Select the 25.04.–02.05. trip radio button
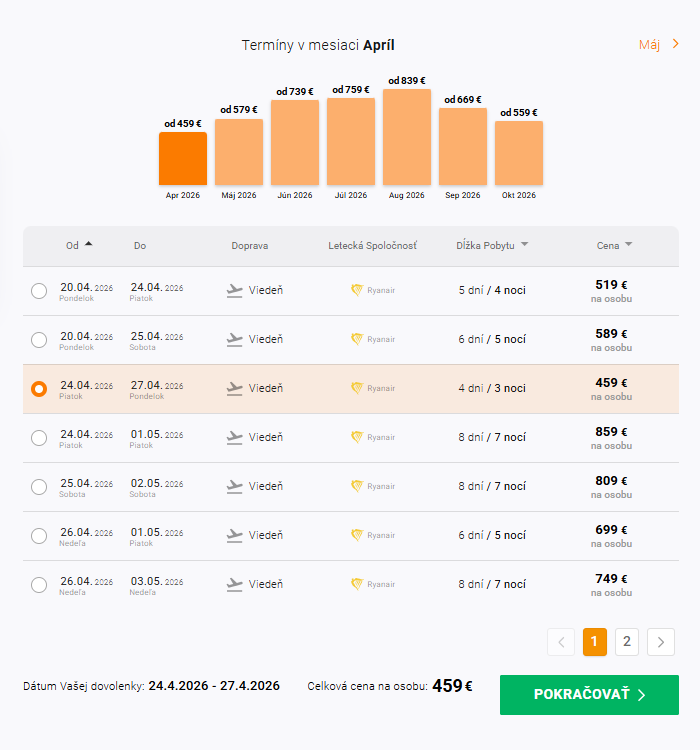The height and width of the screenshot is (750, 700). [39, 487]
